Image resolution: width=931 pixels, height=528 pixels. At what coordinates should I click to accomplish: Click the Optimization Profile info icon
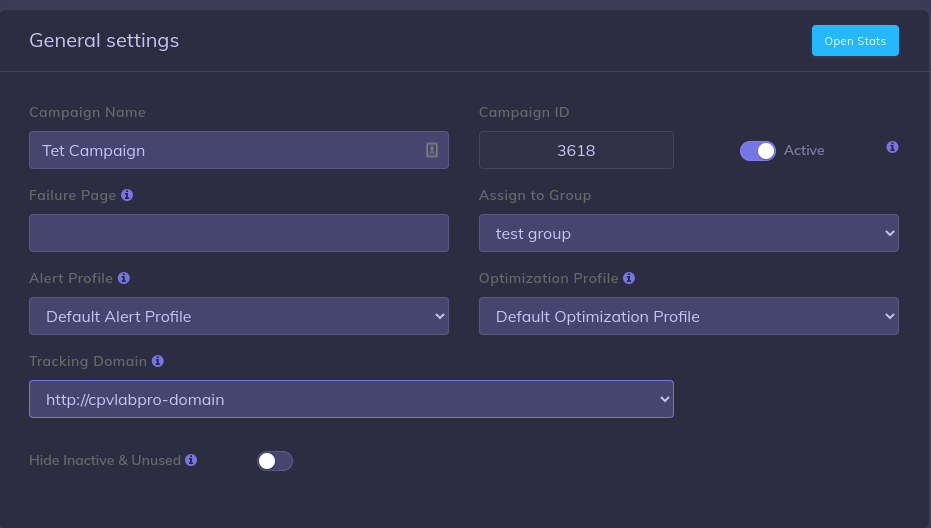pos(629,278)
